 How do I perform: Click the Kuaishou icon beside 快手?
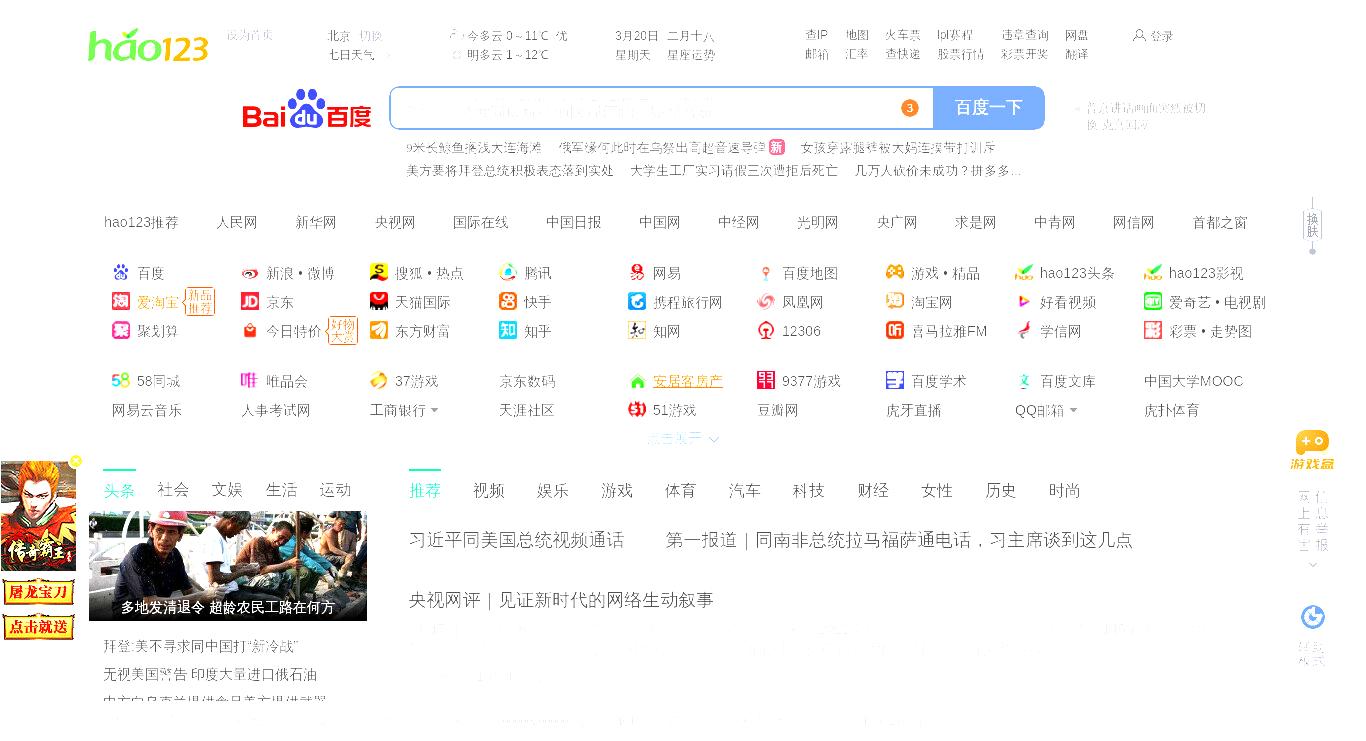(508, 301)
